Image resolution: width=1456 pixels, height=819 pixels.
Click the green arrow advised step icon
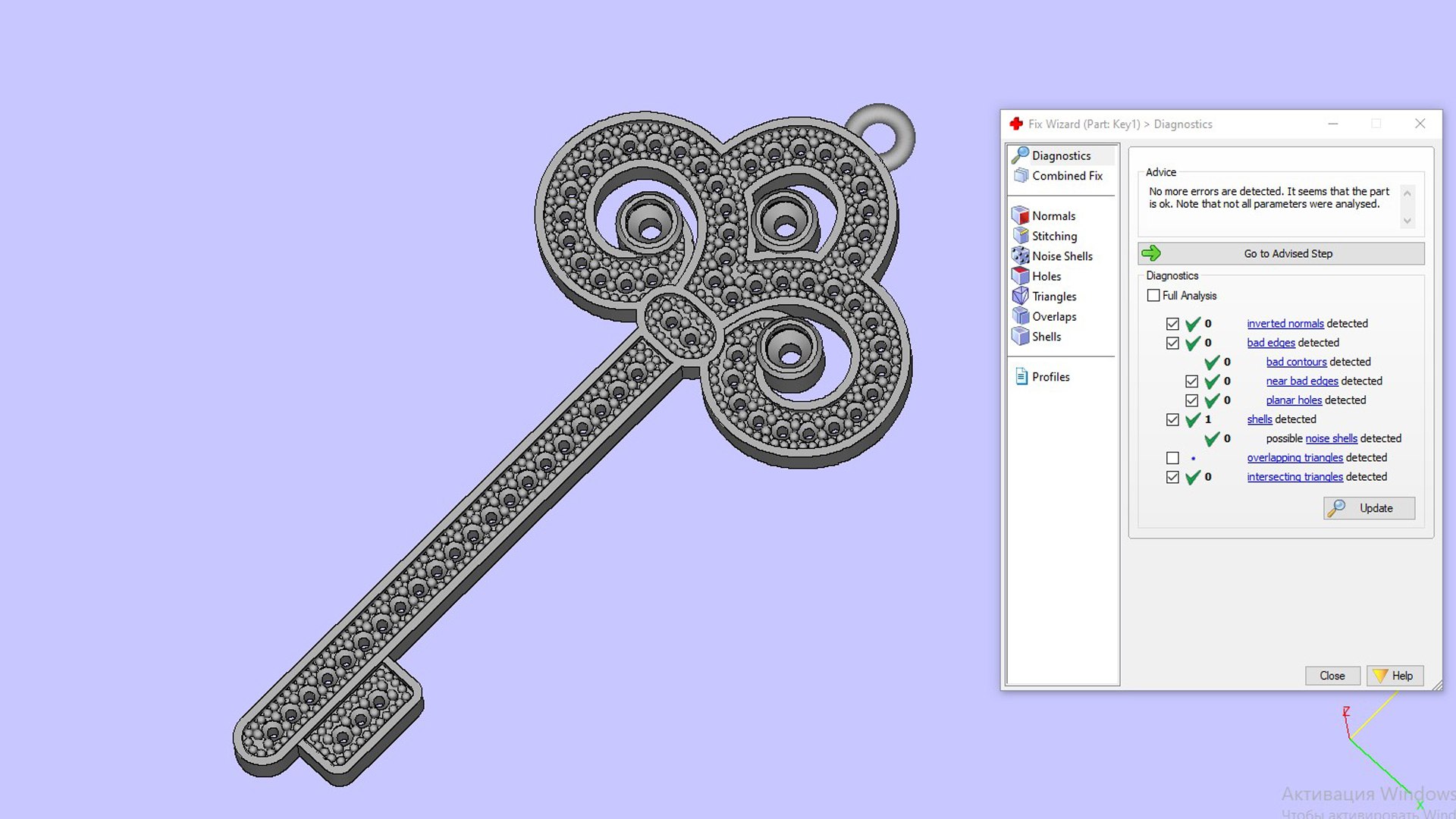point(1151,253)
